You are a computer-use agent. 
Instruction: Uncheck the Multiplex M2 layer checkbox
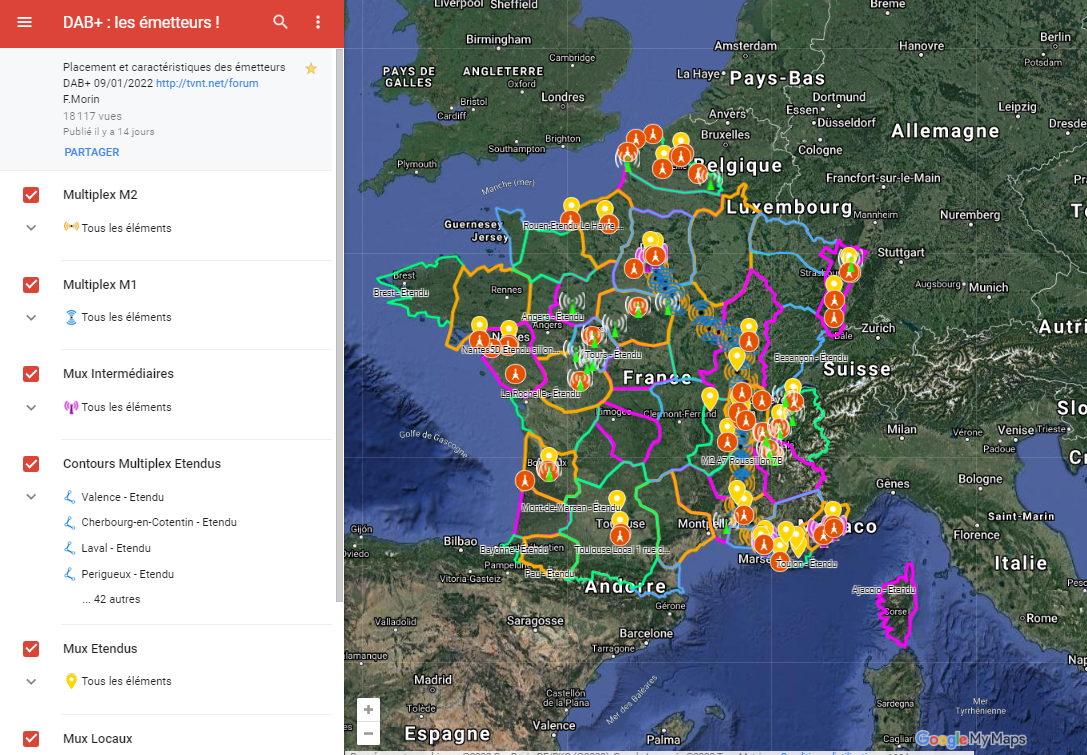coord(31,195)
